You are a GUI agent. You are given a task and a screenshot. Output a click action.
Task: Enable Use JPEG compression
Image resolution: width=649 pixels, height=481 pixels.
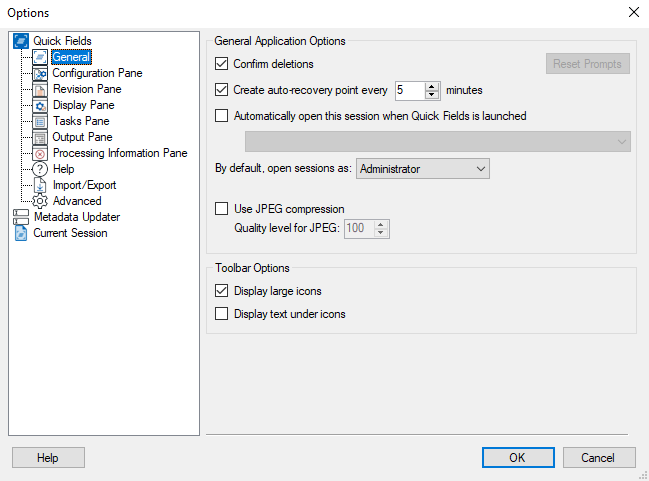[x=221, y=209]
